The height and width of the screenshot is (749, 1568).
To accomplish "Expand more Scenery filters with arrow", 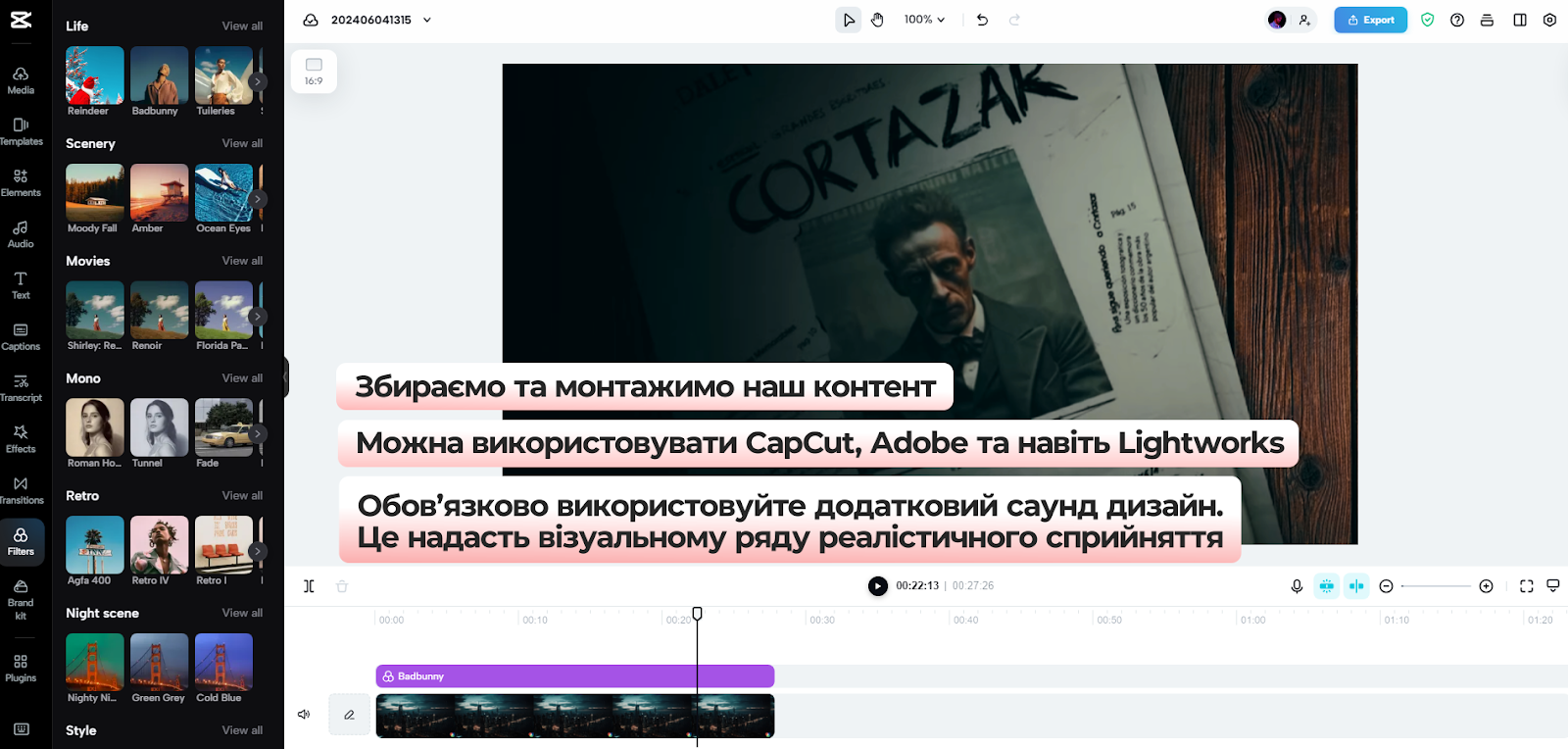I will tap(257, 199).
